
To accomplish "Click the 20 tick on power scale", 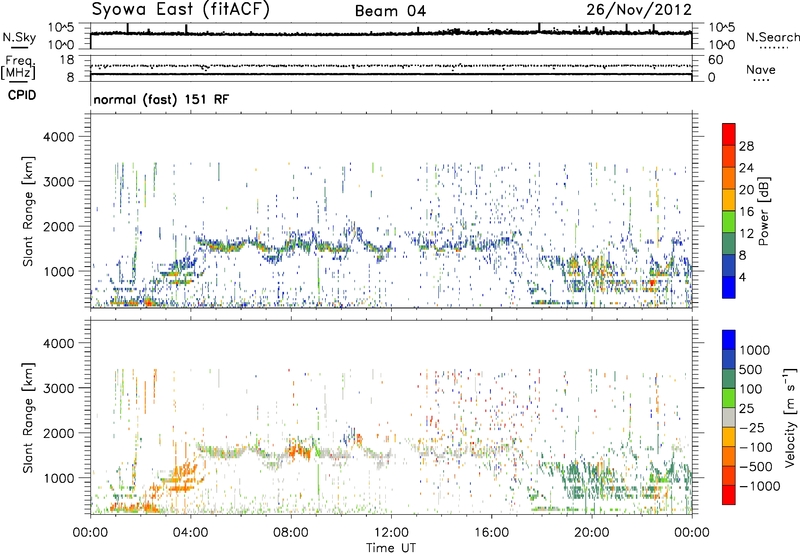I will [x=746, y=190].
